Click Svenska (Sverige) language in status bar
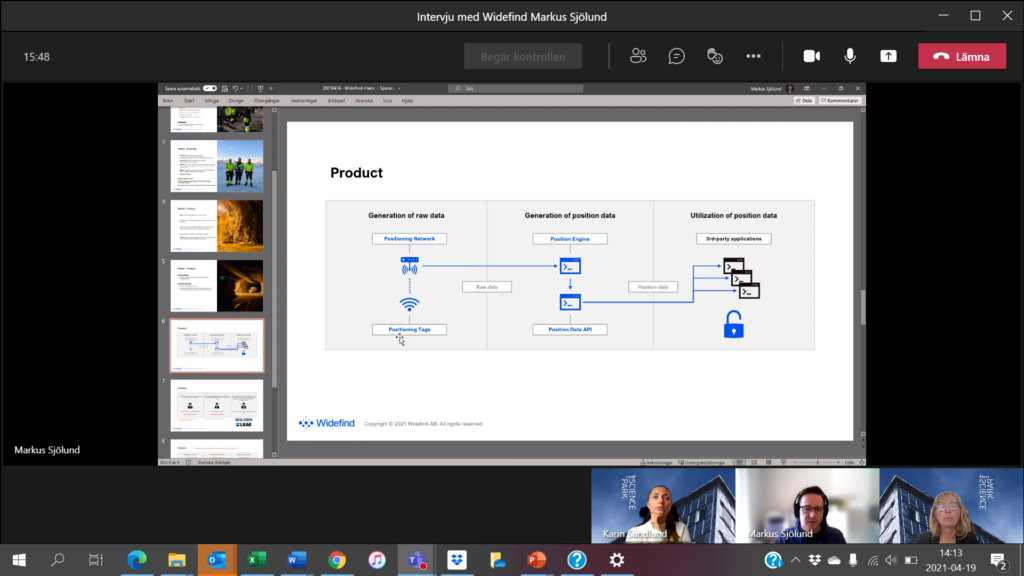 (x=214, y=462)
